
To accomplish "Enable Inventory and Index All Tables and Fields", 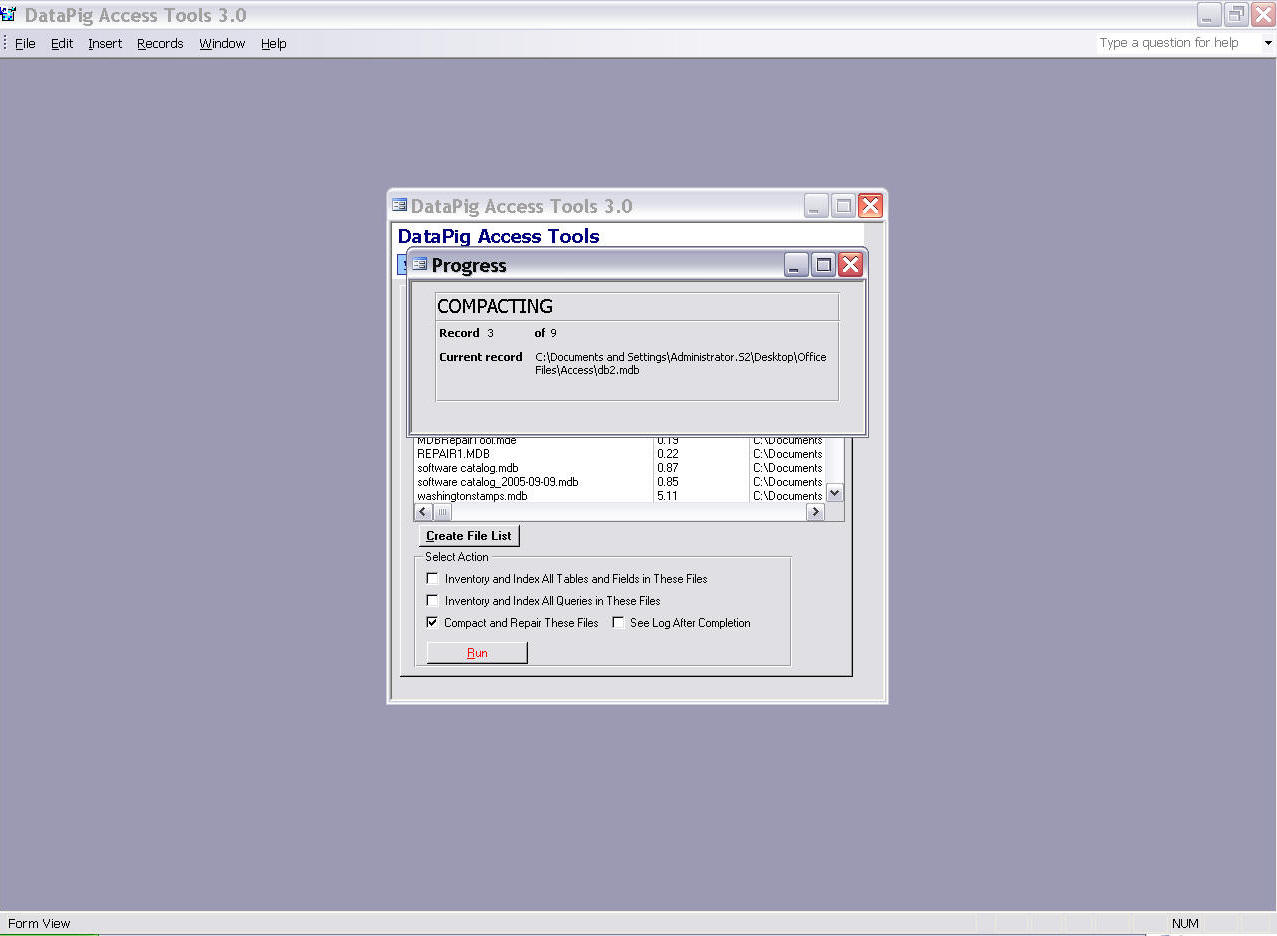I will point(432,578).
